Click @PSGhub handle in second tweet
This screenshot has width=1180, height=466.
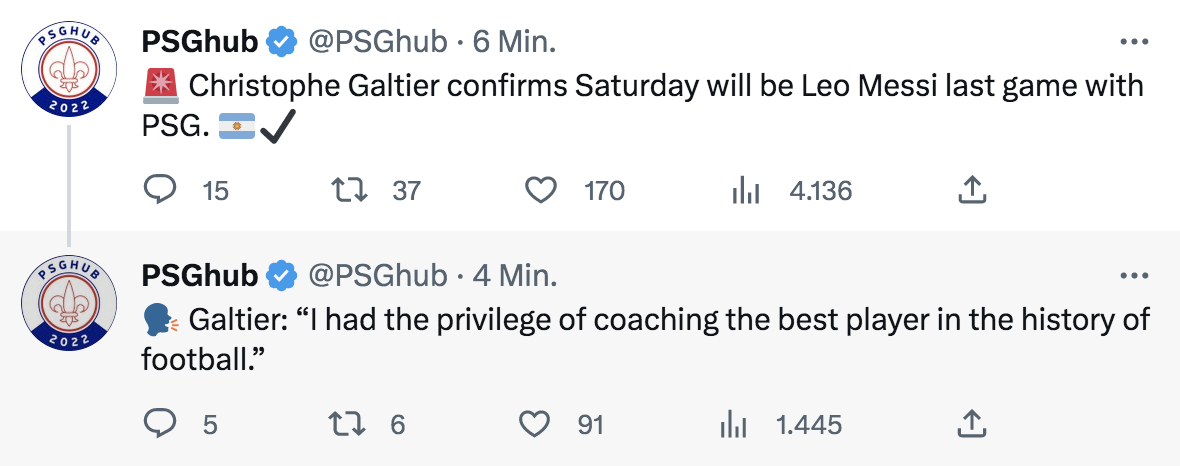coord(376,275)
